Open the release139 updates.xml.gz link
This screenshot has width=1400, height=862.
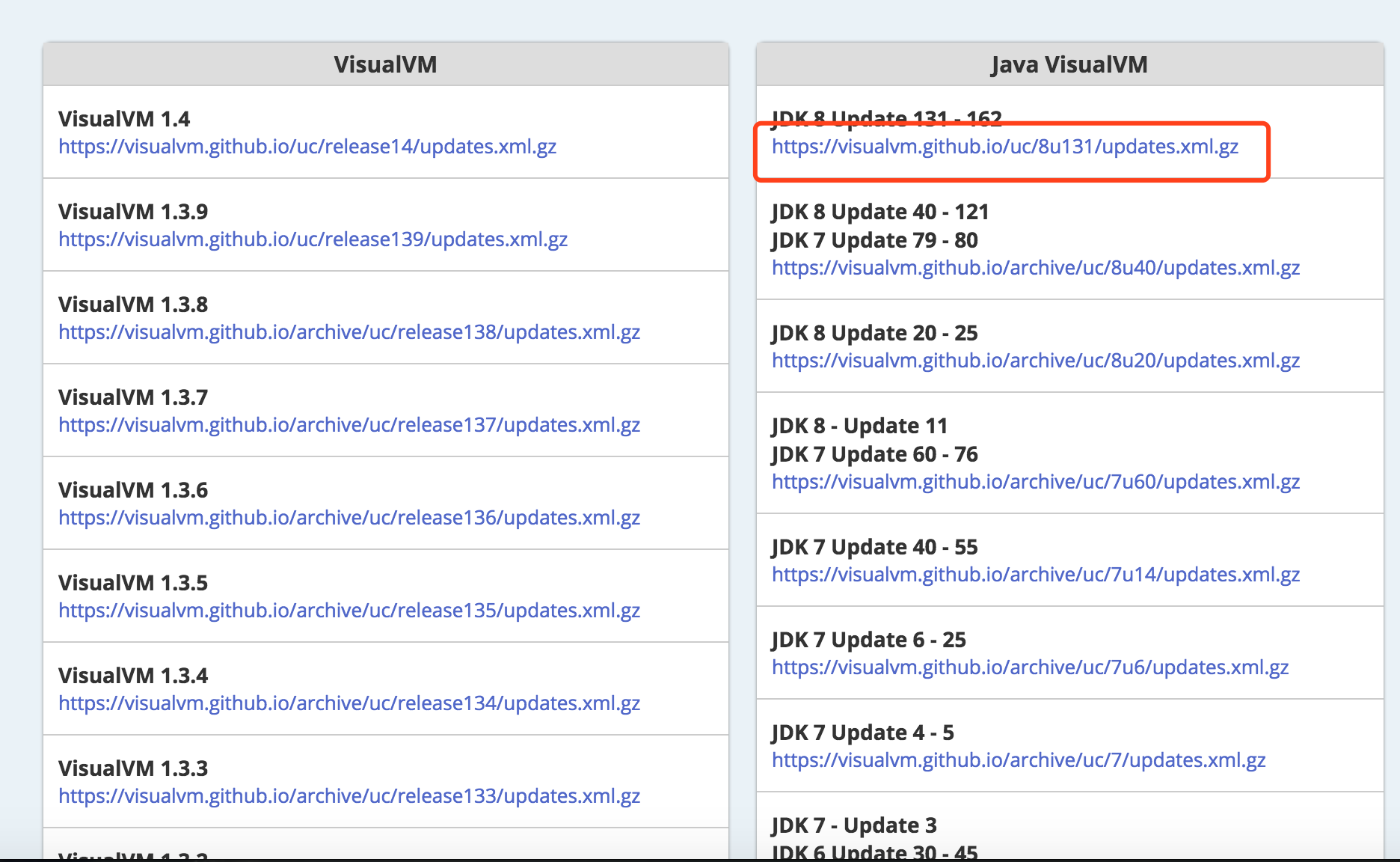[313, 239]
